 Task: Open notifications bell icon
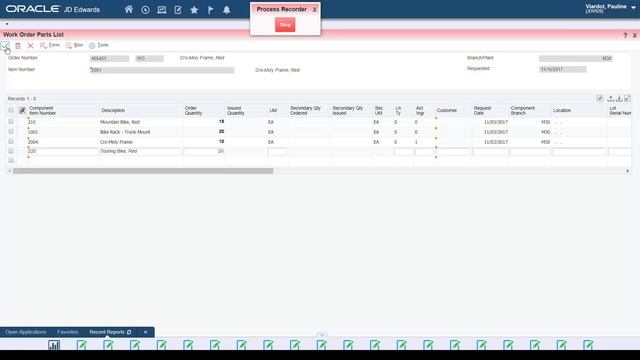227,10
